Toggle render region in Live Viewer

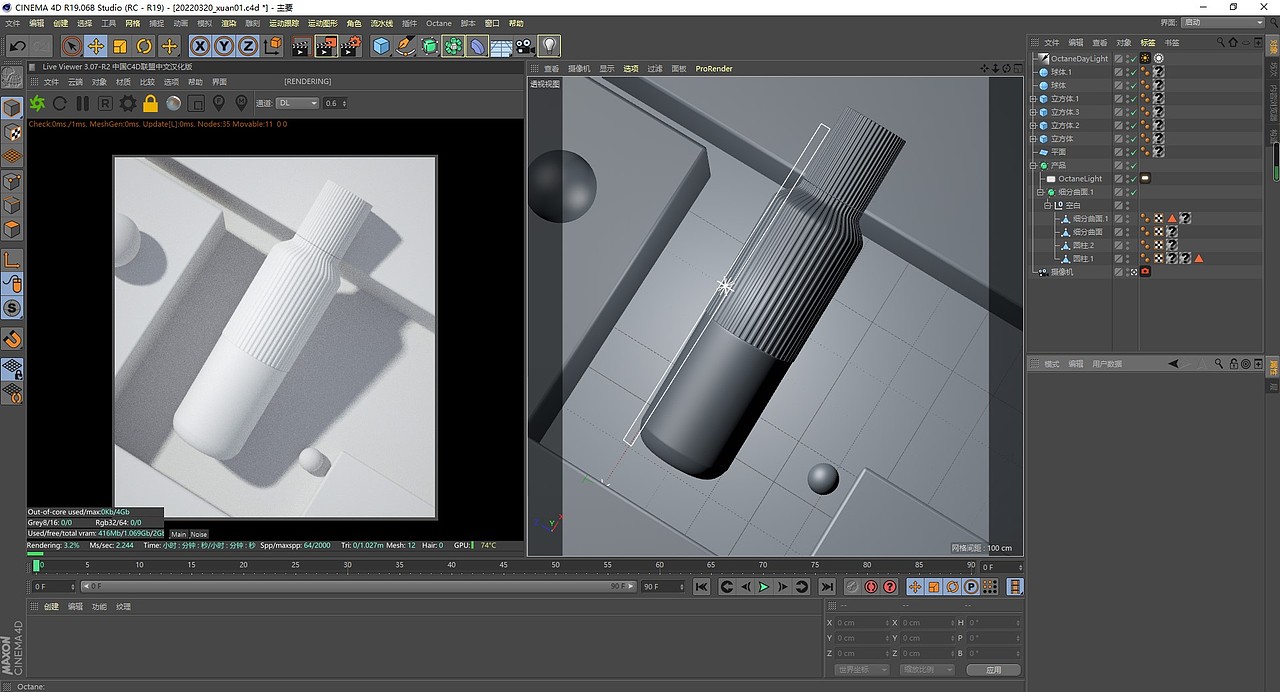pyautogui.click(x=196, y=103)
